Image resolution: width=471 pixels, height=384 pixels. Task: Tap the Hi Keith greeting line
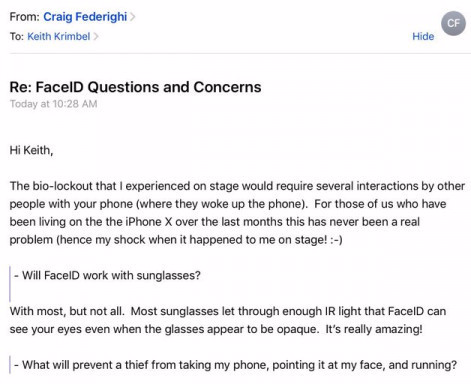31,150
